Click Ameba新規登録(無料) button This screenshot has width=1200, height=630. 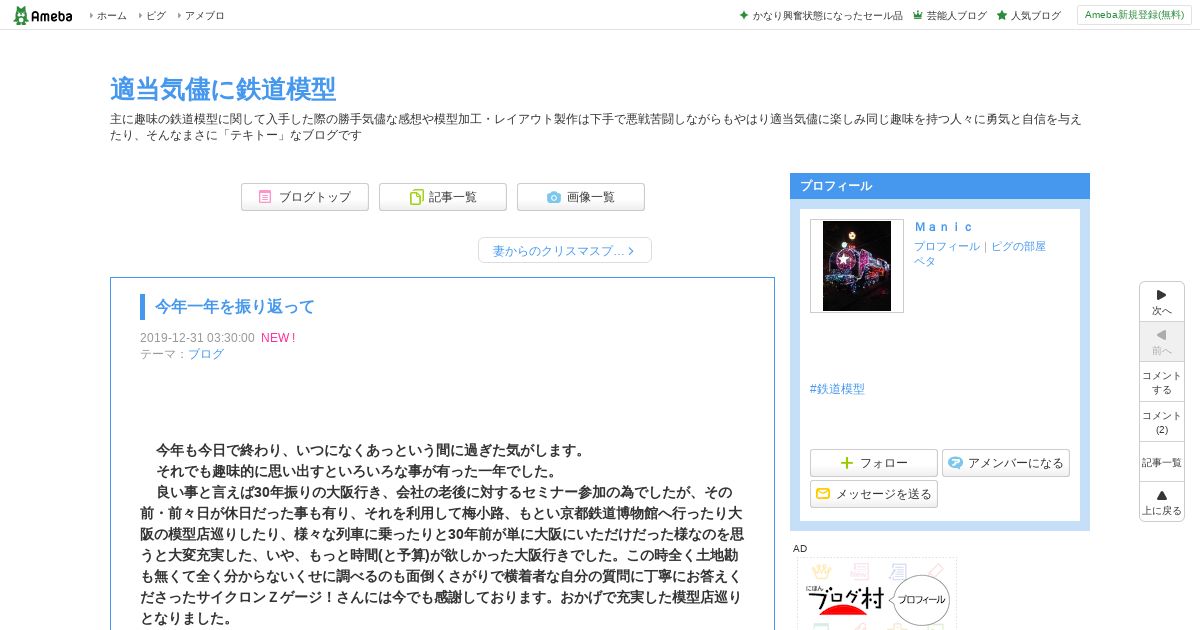(x=1134, y=15)
